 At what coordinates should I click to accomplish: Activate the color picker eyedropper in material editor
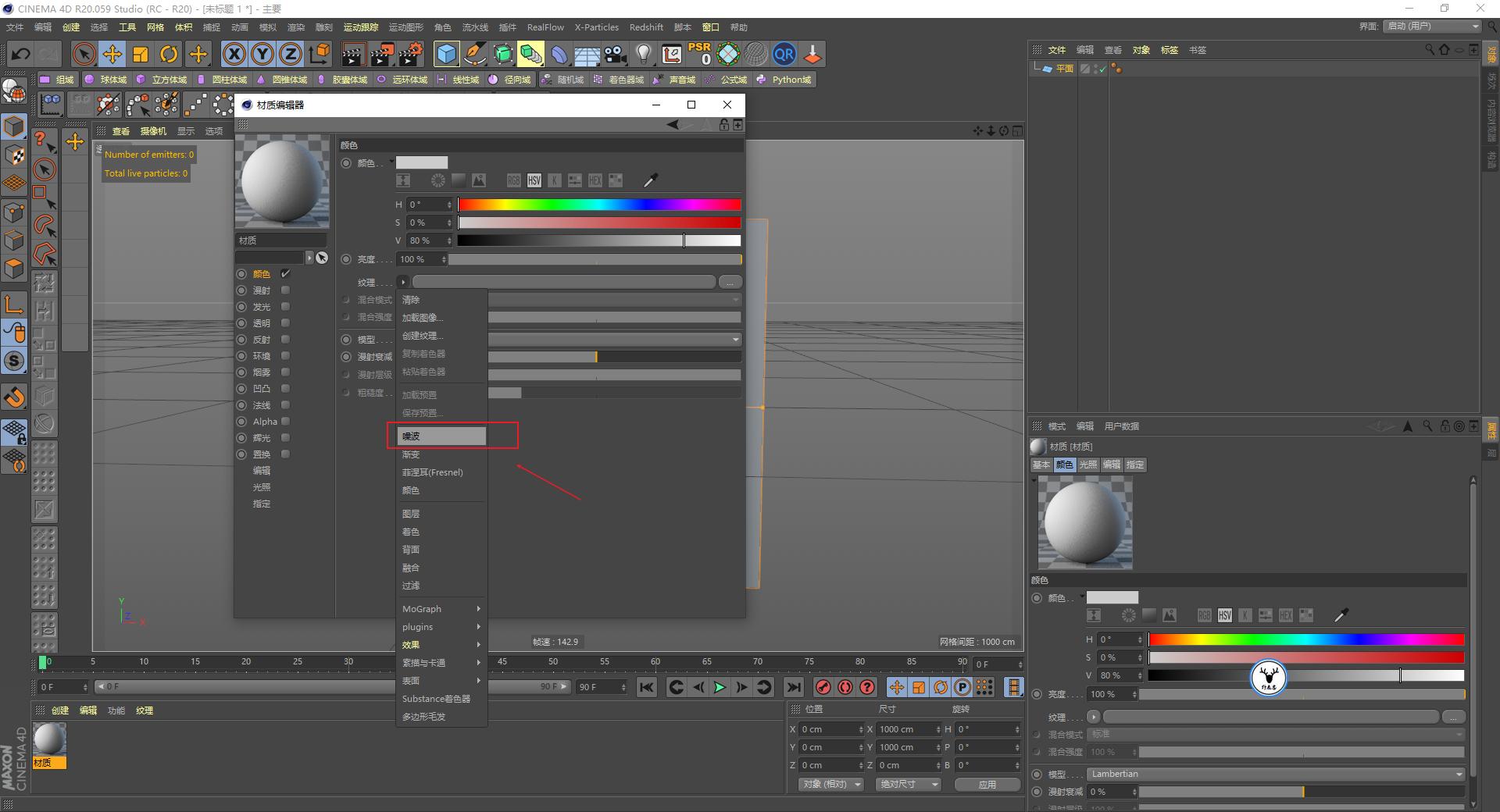tap(650, 180)
